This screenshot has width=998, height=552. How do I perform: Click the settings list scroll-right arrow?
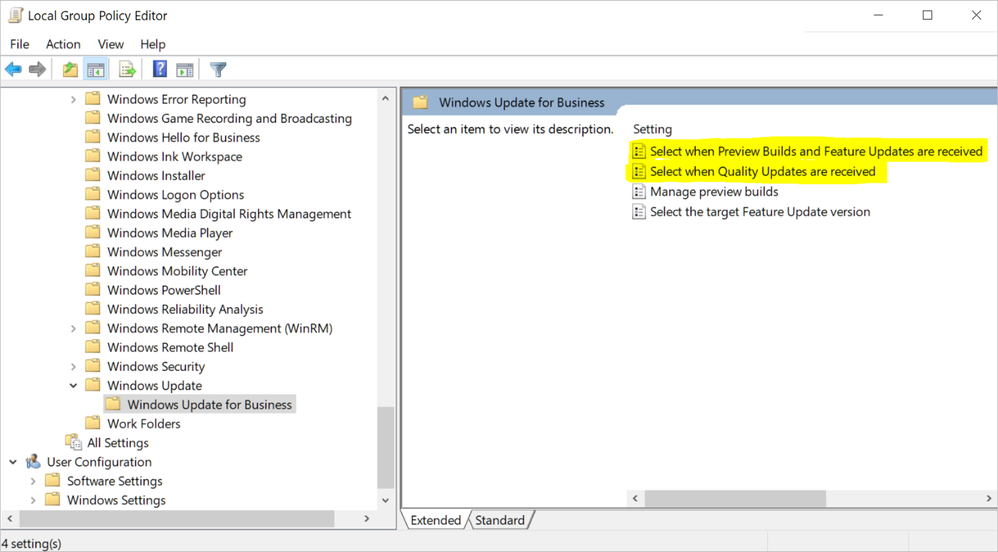pyautogui.click(x=988, y=499)
